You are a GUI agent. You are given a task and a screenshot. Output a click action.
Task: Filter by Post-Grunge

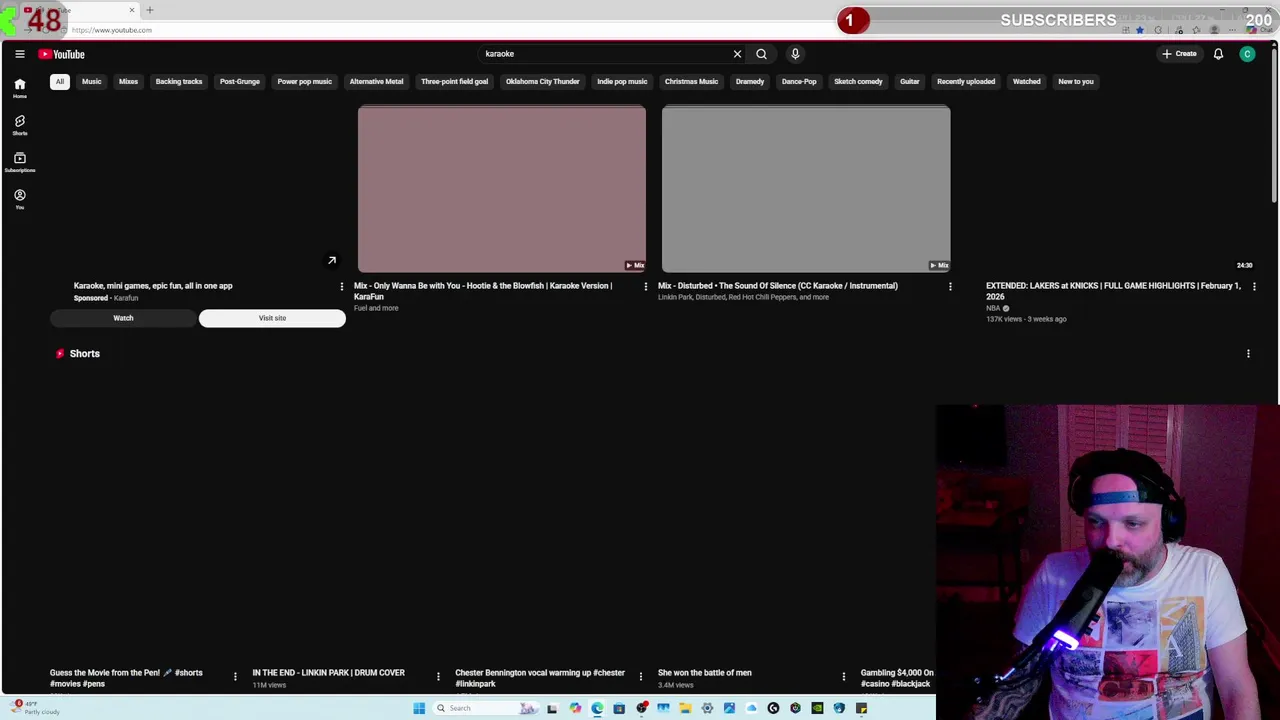point(240,82)
